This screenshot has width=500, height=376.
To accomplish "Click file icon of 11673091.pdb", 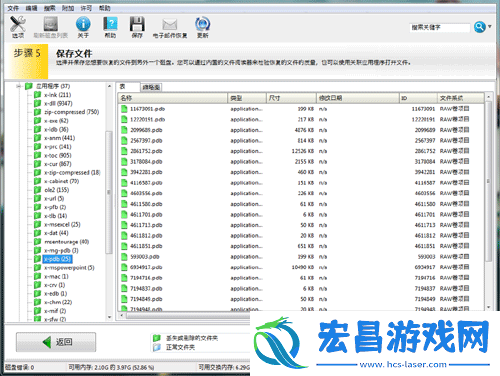I will (124, 109).
